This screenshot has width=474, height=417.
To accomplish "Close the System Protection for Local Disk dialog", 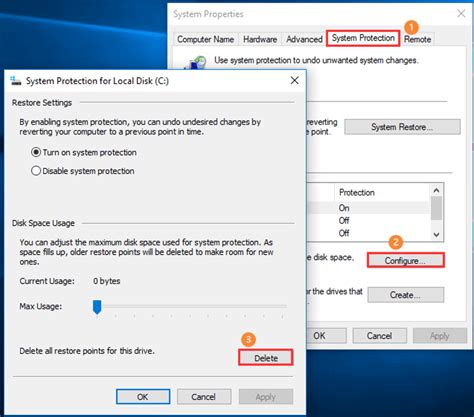I will coord(294,80).
